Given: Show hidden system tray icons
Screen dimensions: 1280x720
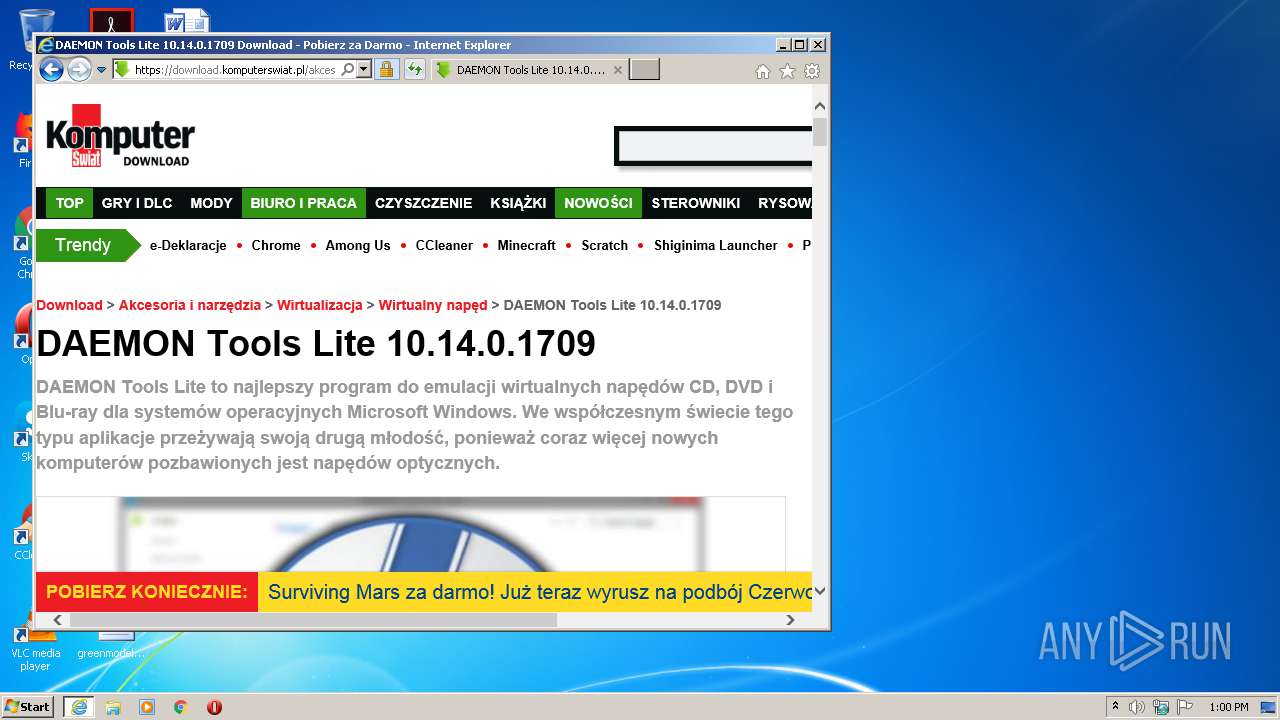Looking at the screenshot, I should pos(1115,707).
